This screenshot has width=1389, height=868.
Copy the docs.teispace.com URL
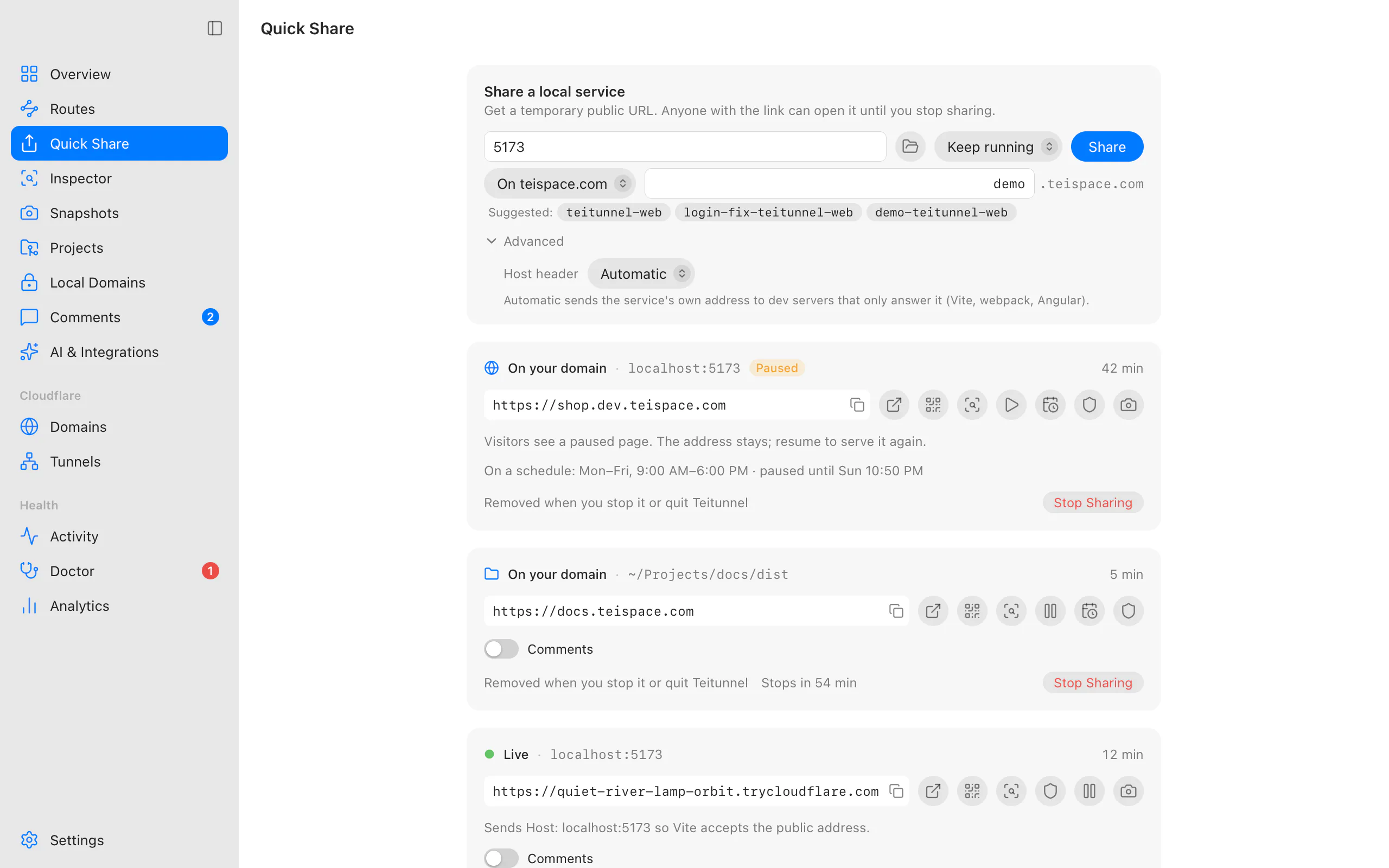coord(895,611)
